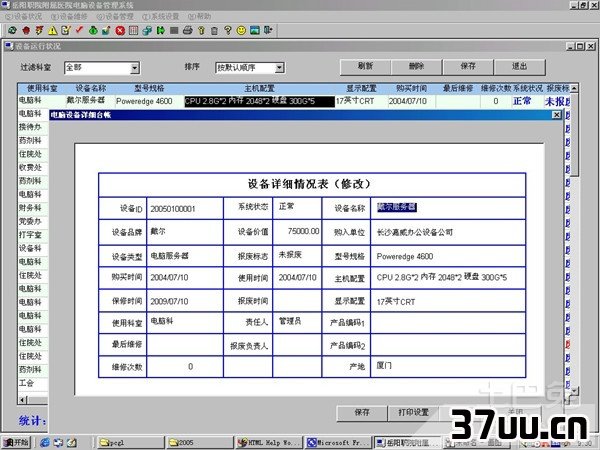Click the trash bin toolbar icon
600x450 pixels.
tap(214, 30)
